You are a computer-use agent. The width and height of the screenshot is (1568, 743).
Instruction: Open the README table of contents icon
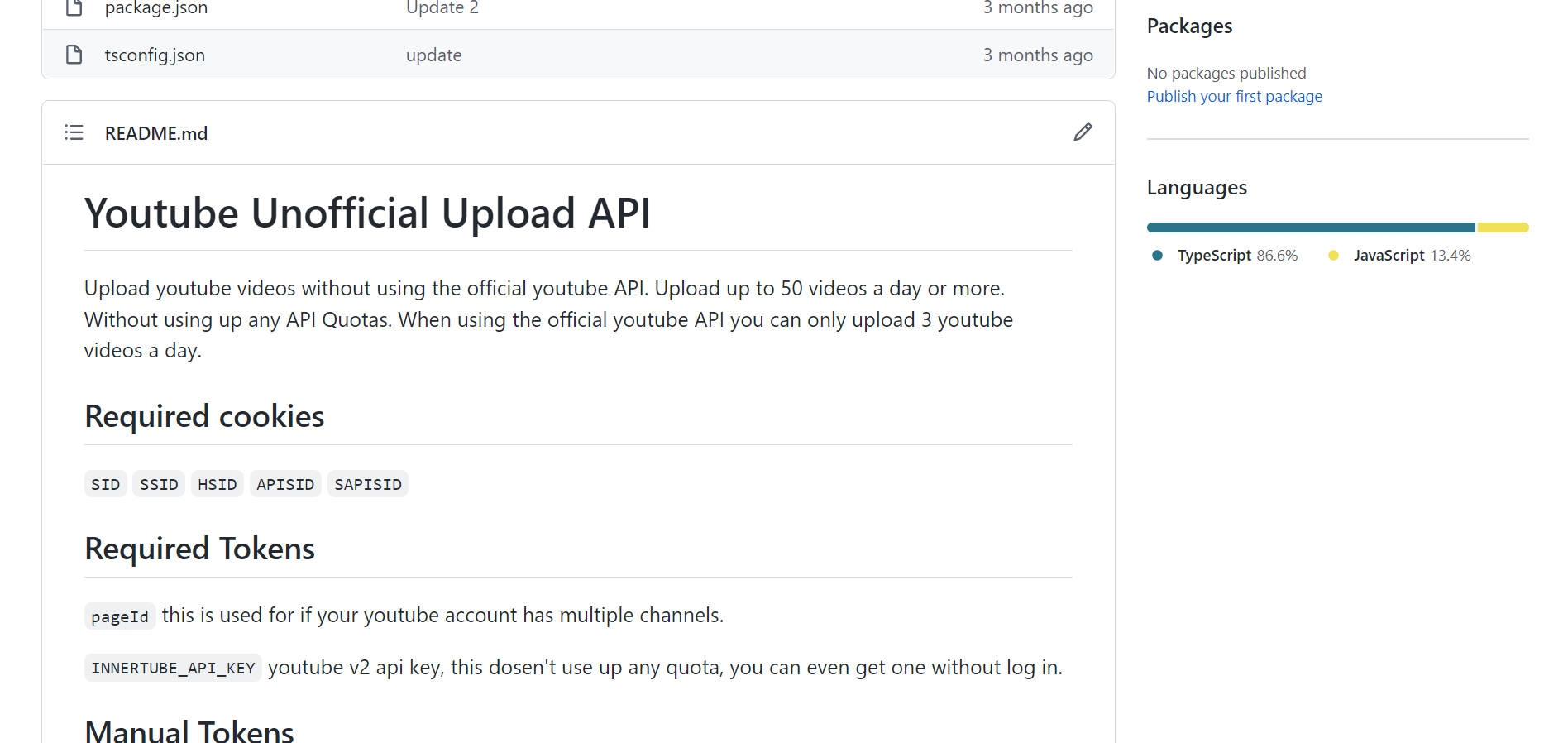[74, 132]
